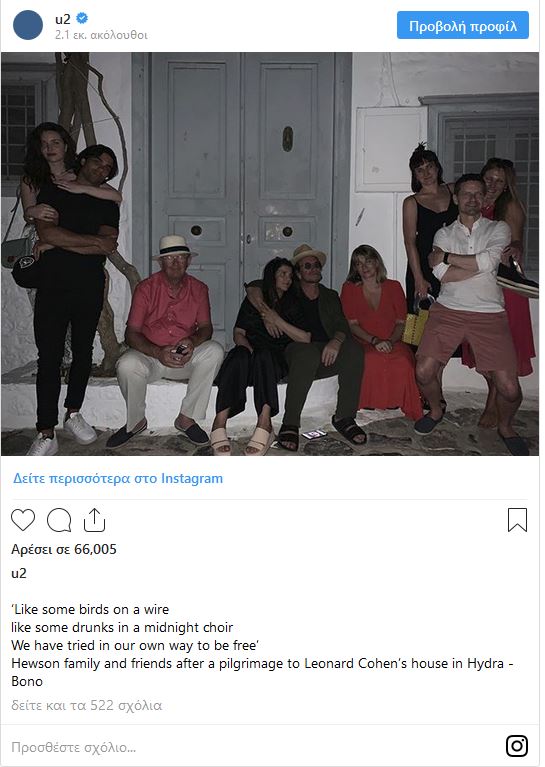This screenshot has height=767, width=545.
Task: Open comments via the speech bubble icon
Action: pos(59,520)
